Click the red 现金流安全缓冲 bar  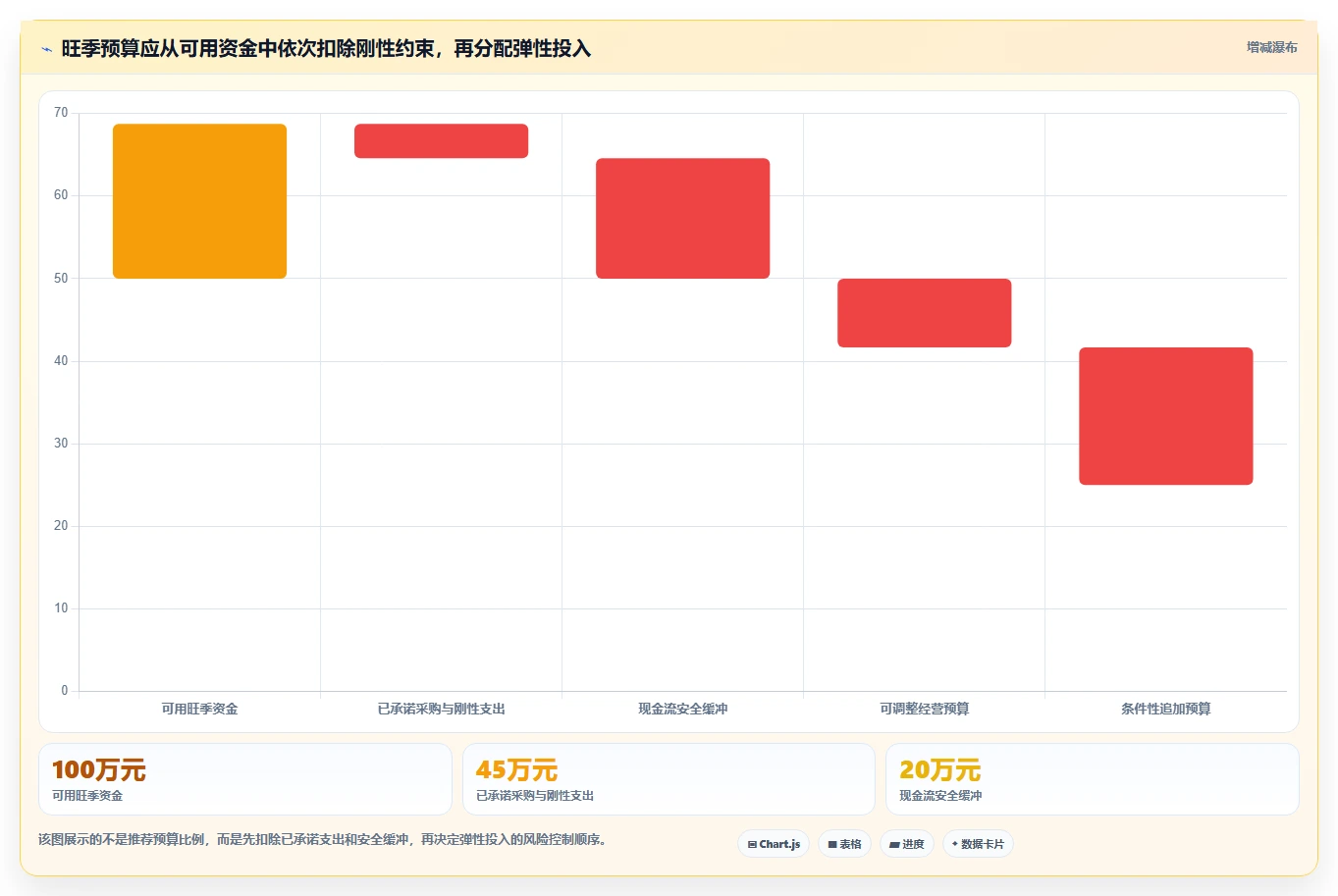point(683,218)
